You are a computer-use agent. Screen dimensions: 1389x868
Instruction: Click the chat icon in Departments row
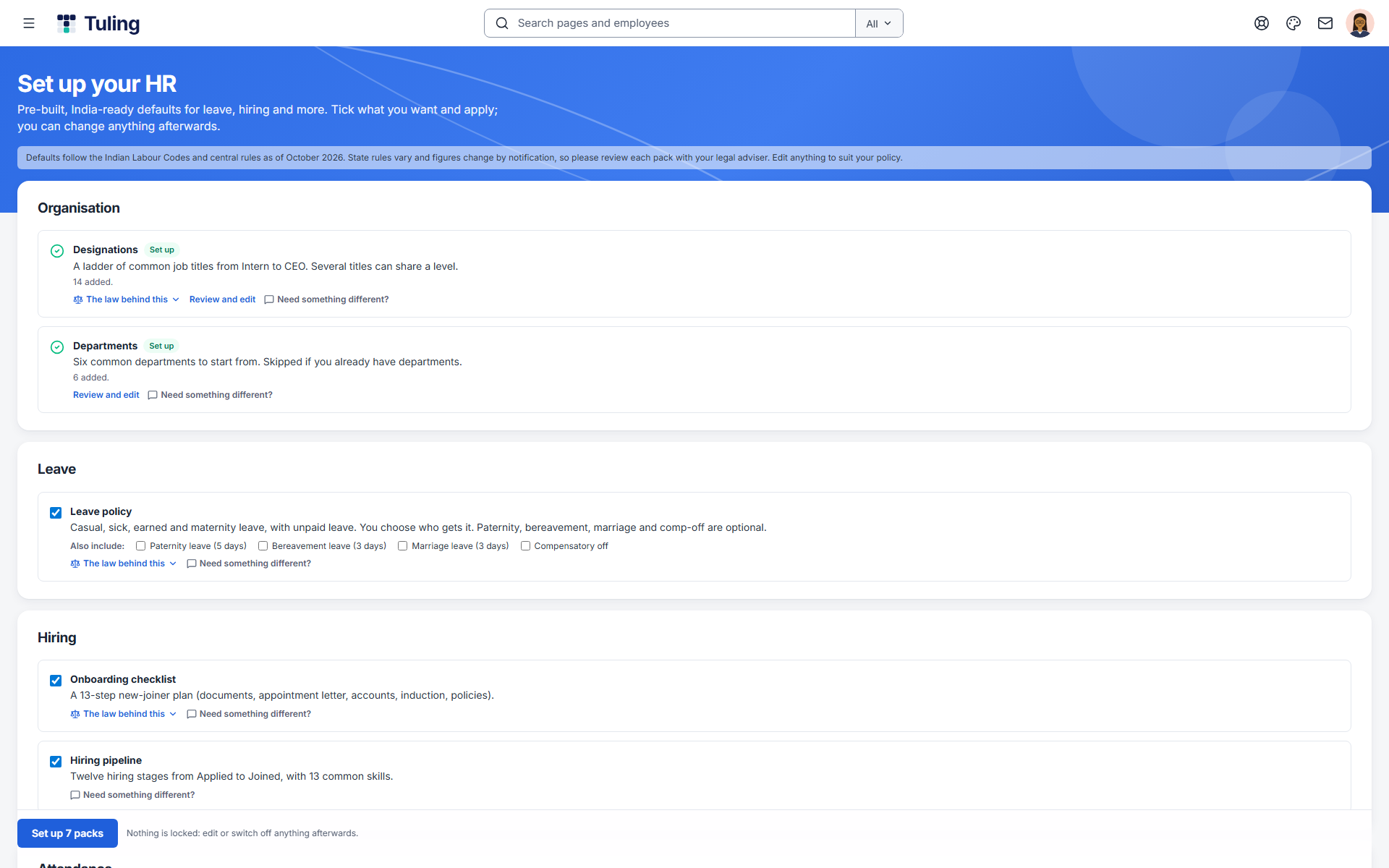[x=153, y=395]
